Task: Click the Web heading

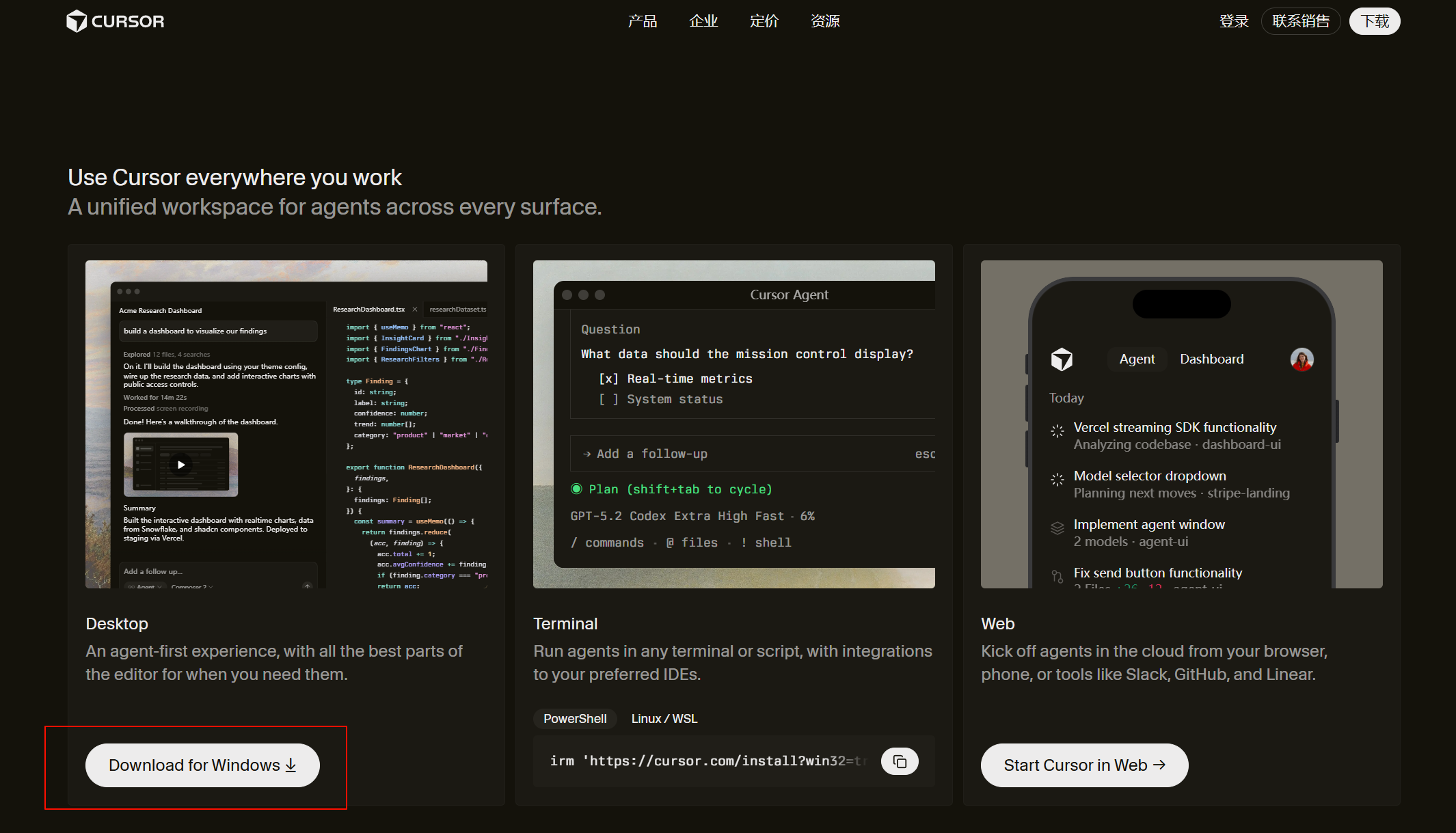Action: pyautogui.click(x=998, y=624)
